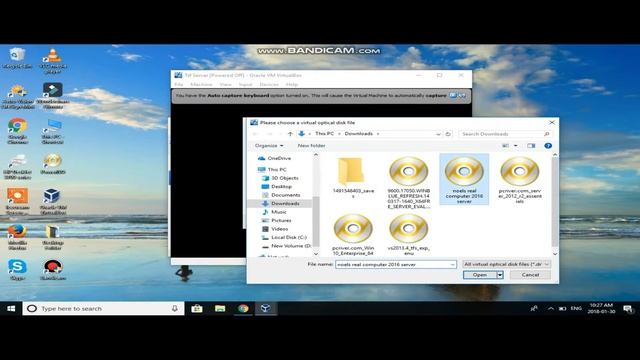Open View menu in VirtualBox window
The height and width of the screenshot is (360, 640).
coord(225,84)
